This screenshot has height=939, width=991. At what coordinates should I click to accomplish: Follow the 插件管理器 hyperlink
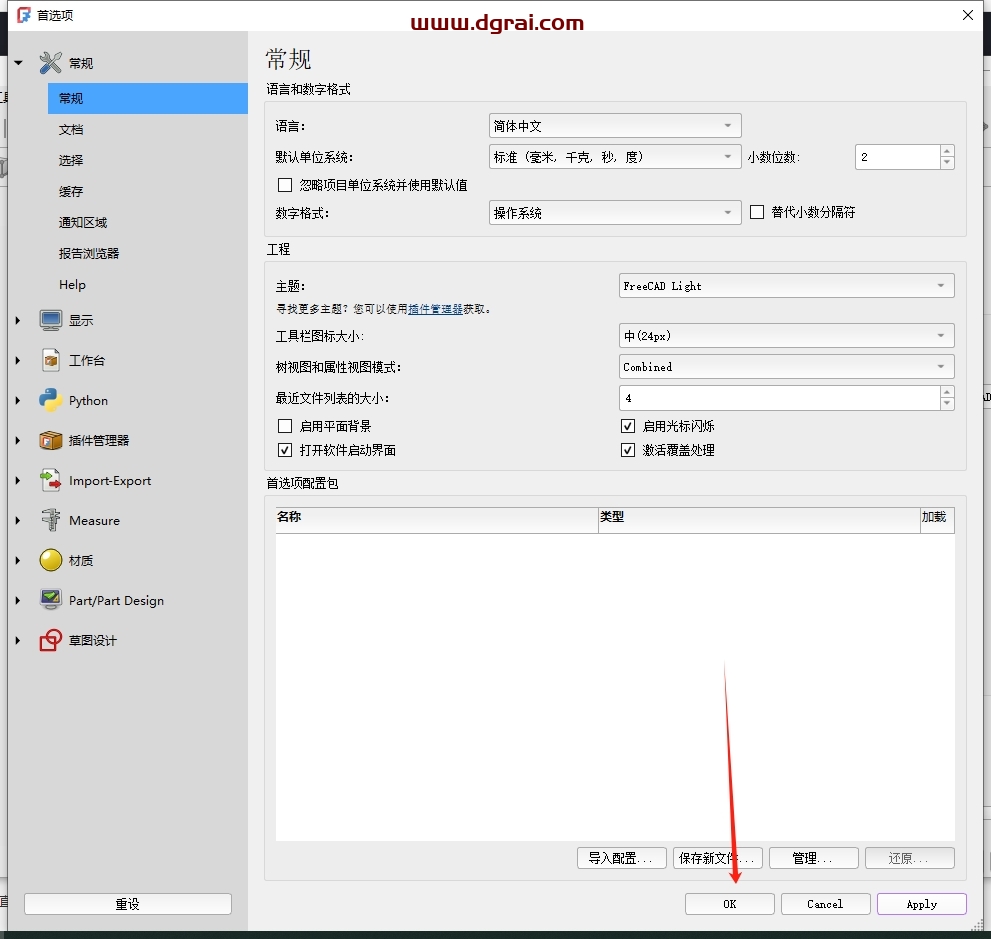click(435, 309)
